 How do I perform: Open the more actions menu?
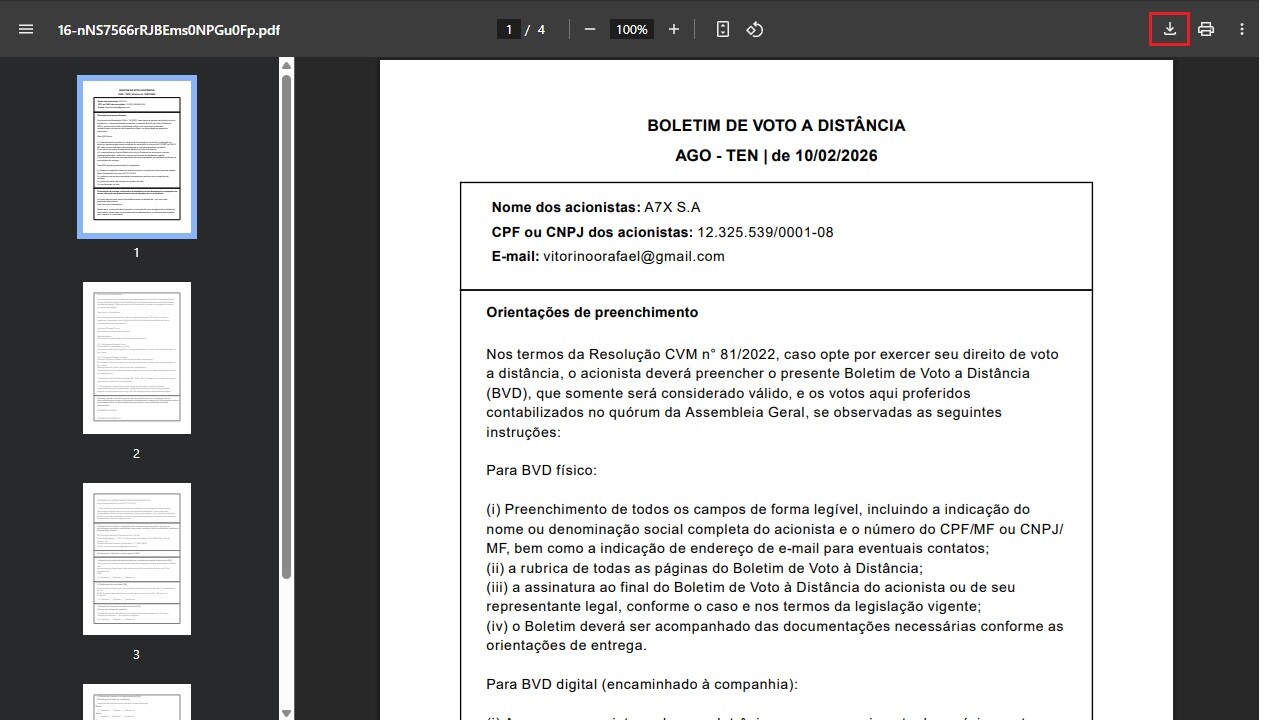point(1241,29)
